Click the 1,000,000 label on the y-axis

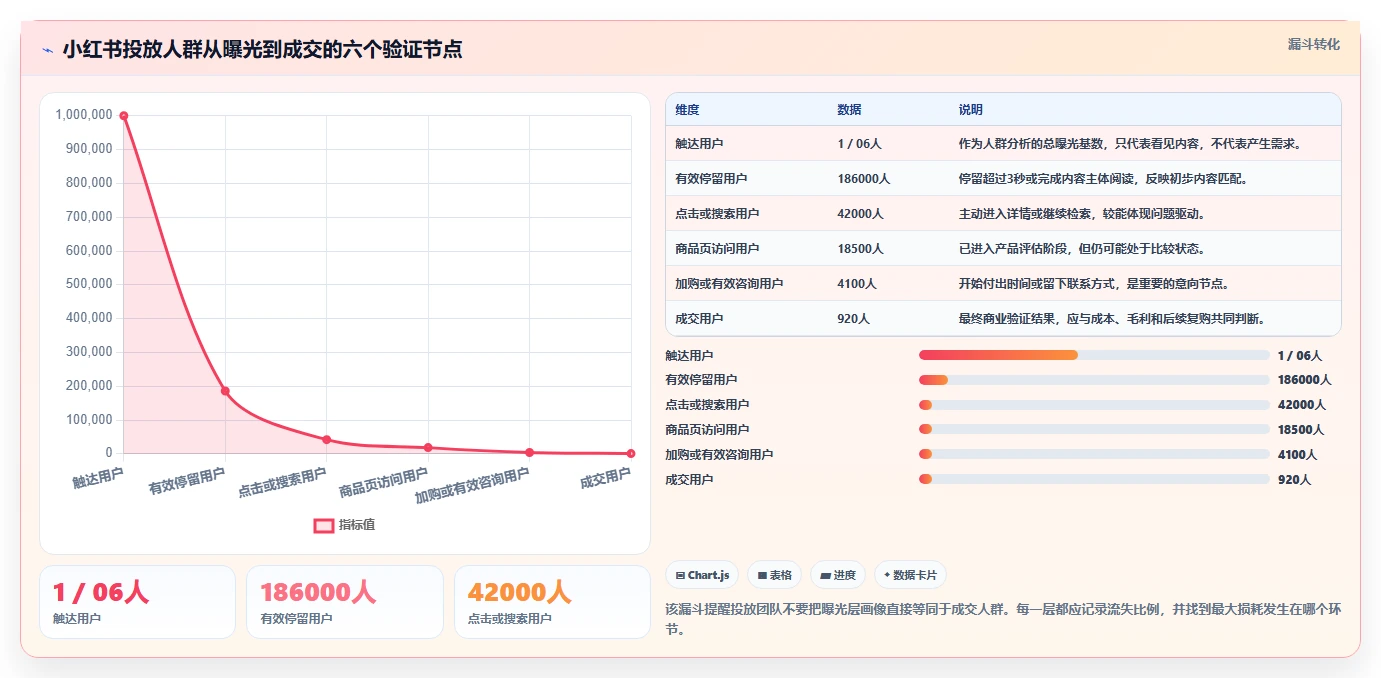click(84, 115)
